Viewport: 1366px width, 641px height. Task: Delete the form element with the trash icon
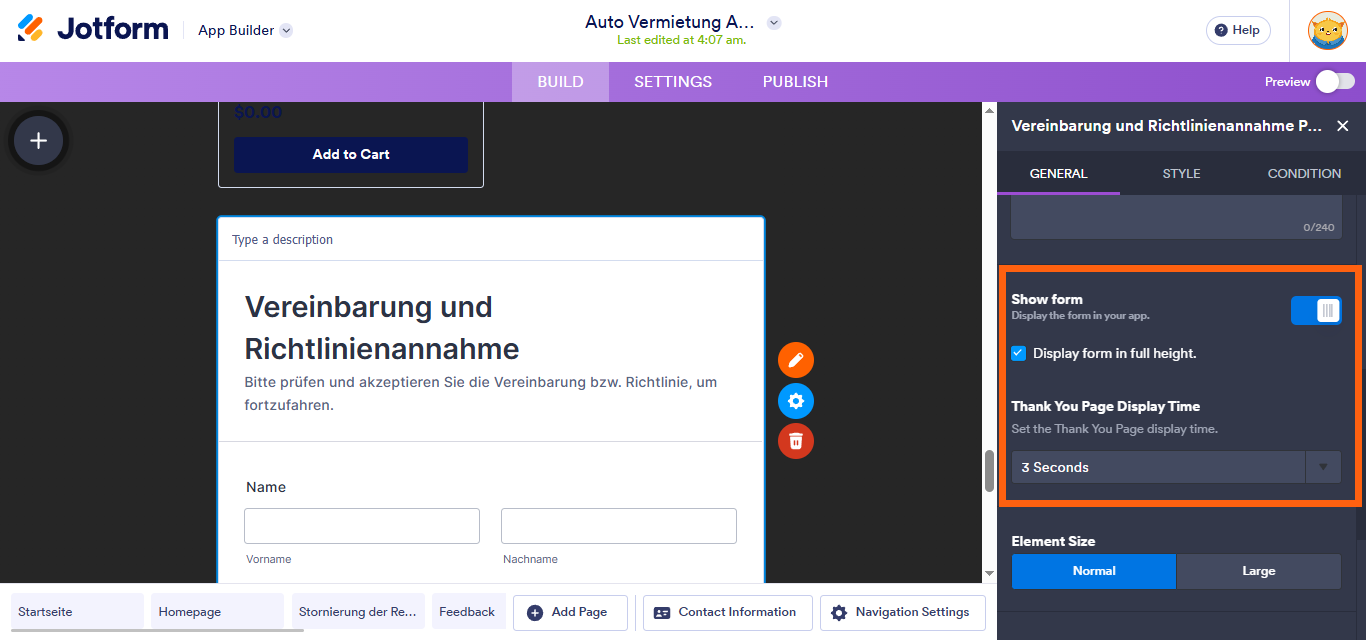point(795,441)
